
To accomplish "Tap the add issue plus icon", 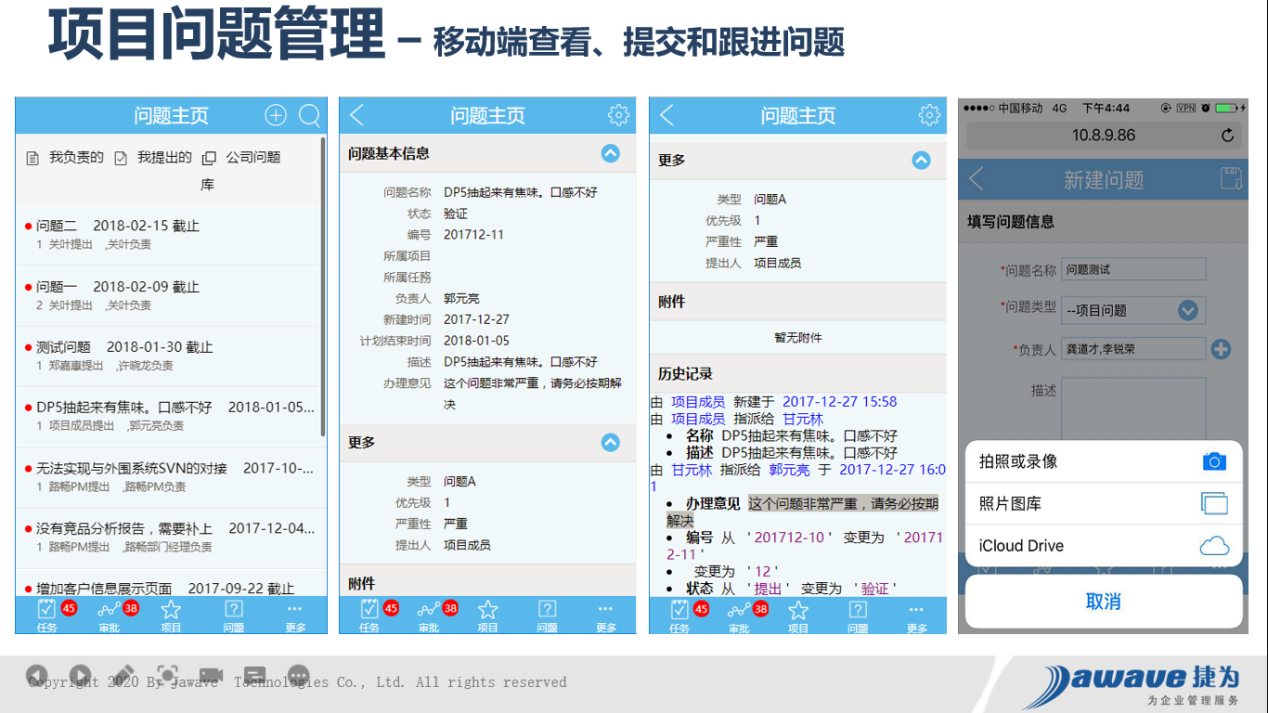I will [x=275, y=116].
